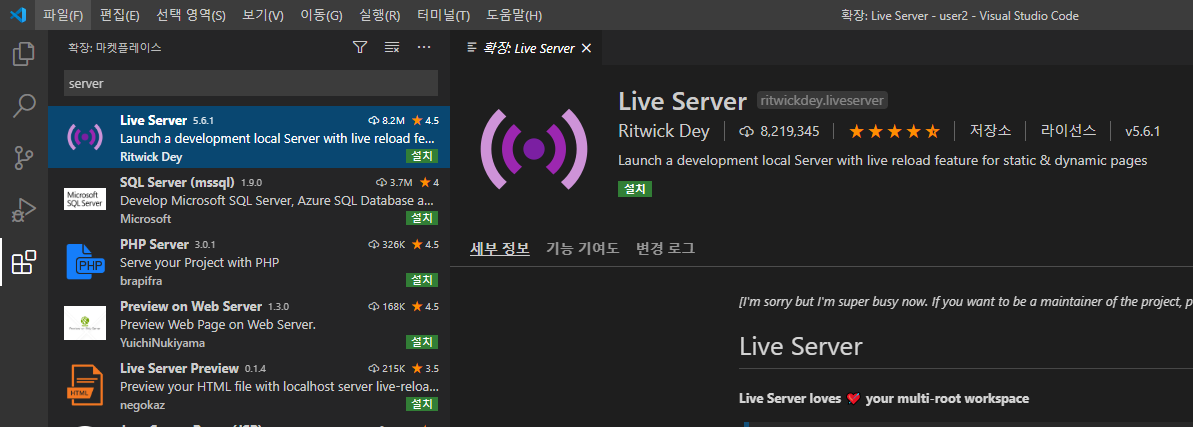This screenshot has width=1193, height=427.
Task: Open the 보기(V) menu
Action: point(262,15)
